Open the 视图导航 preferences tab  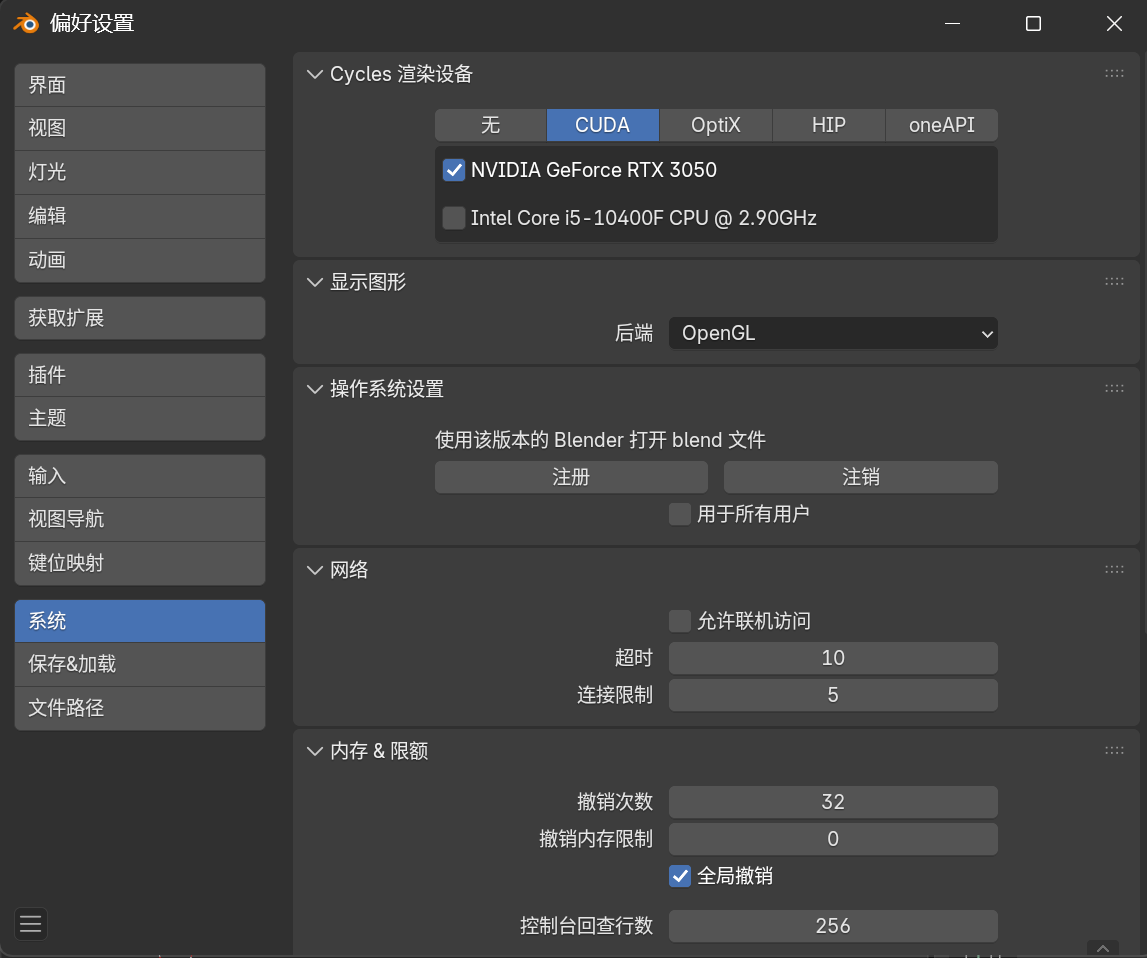[x=140, y=519]
